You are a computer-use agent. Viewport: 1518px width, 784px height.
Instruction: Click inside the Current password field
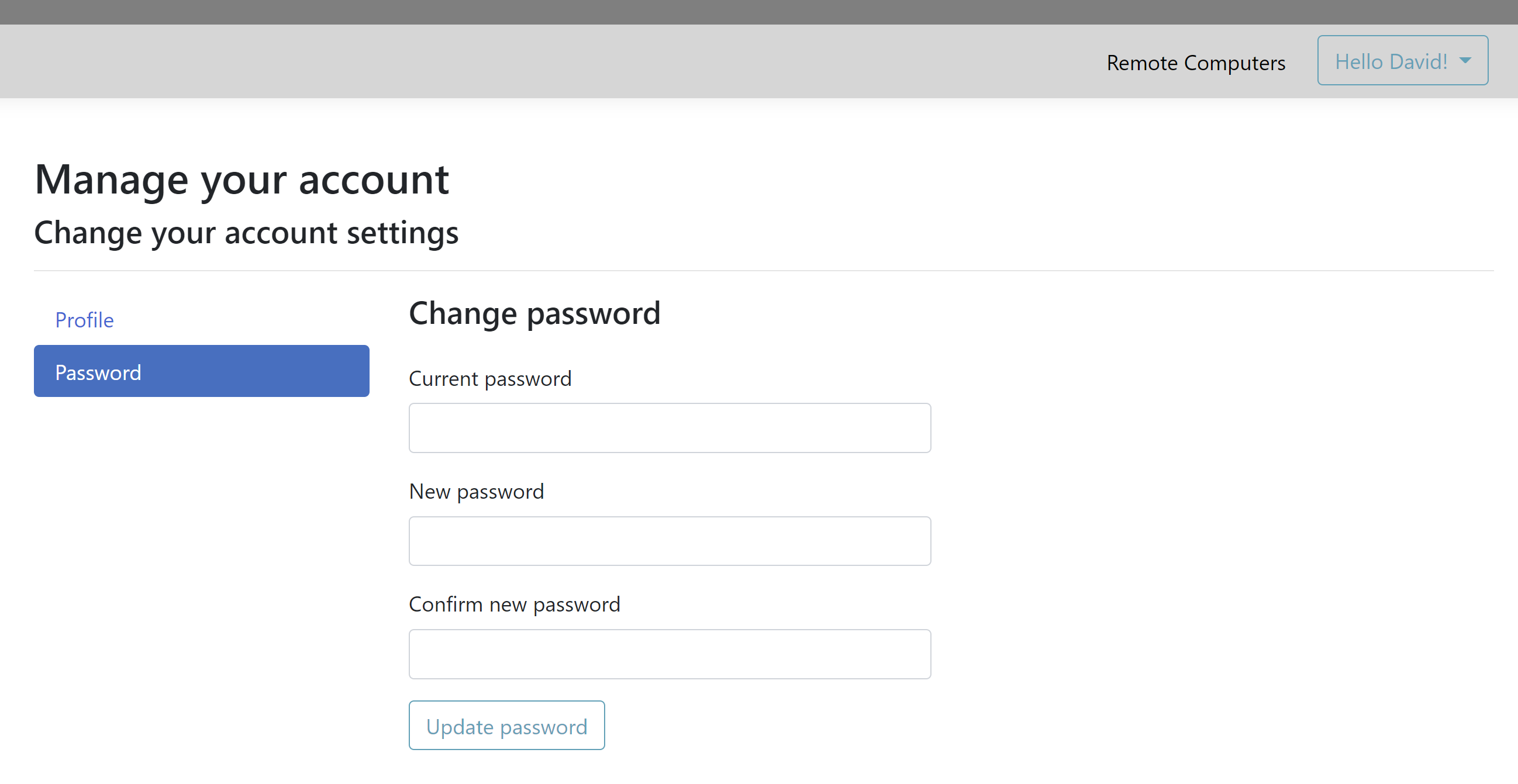[x=670, y=427]
